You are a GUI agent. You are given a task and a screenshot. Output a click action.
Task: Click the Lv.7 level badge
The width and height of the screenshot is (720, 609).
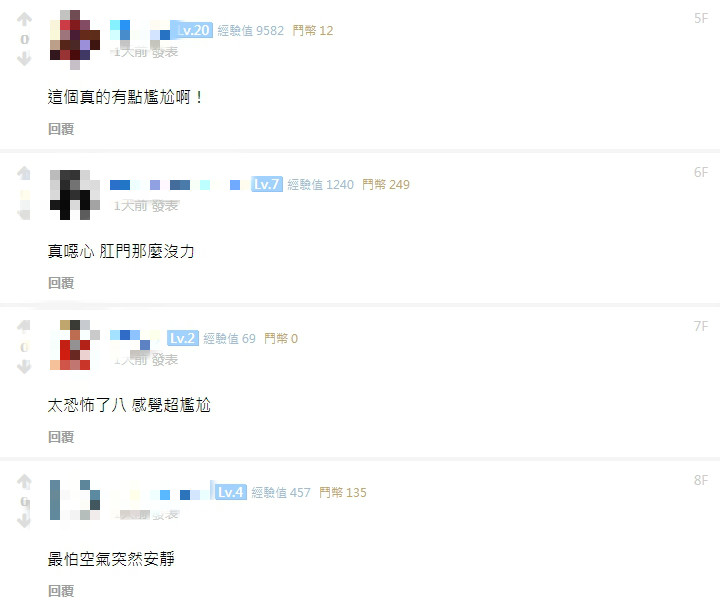(267, 184)
